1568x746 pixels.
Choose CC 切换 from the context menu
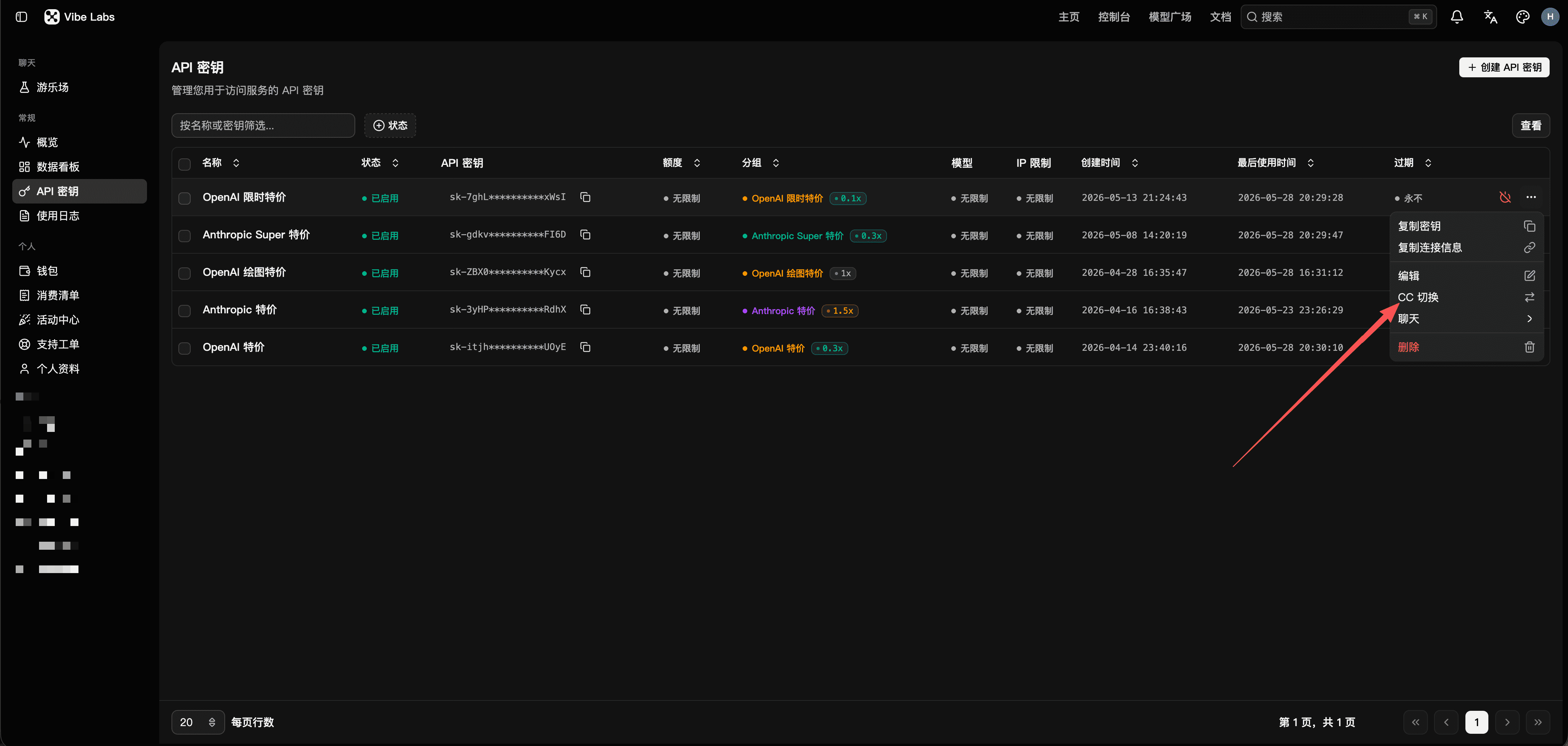click(x=1466, y=298)
